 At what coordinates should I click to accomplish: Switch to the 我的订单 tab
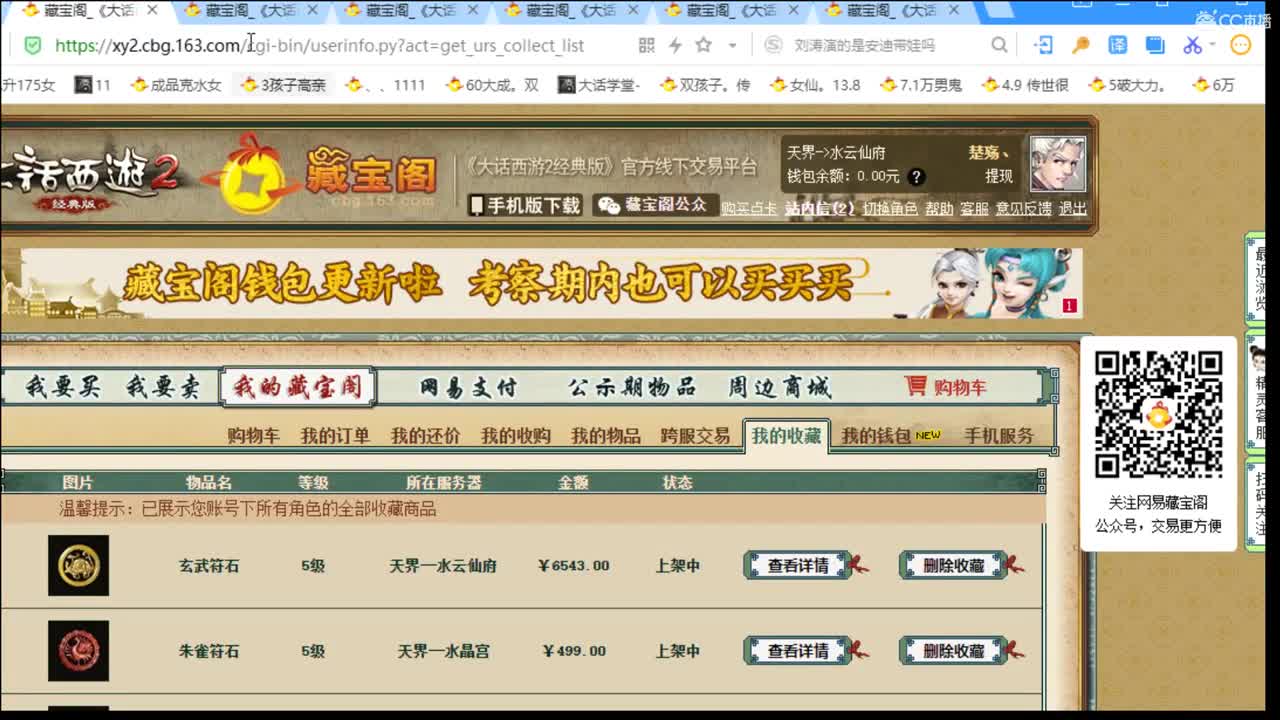point(335,436)
